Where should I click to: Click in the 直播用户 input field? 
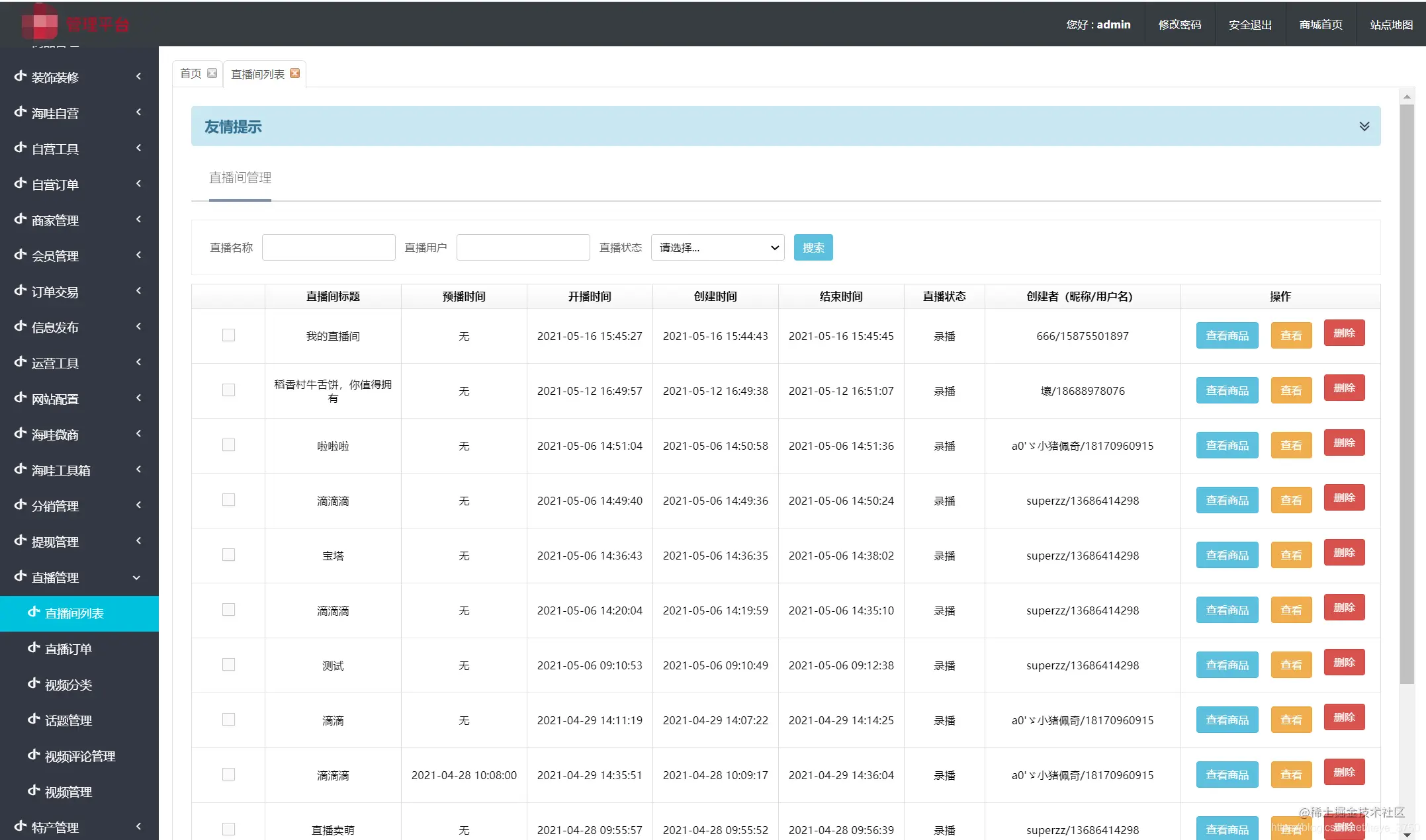coord(523,247)
